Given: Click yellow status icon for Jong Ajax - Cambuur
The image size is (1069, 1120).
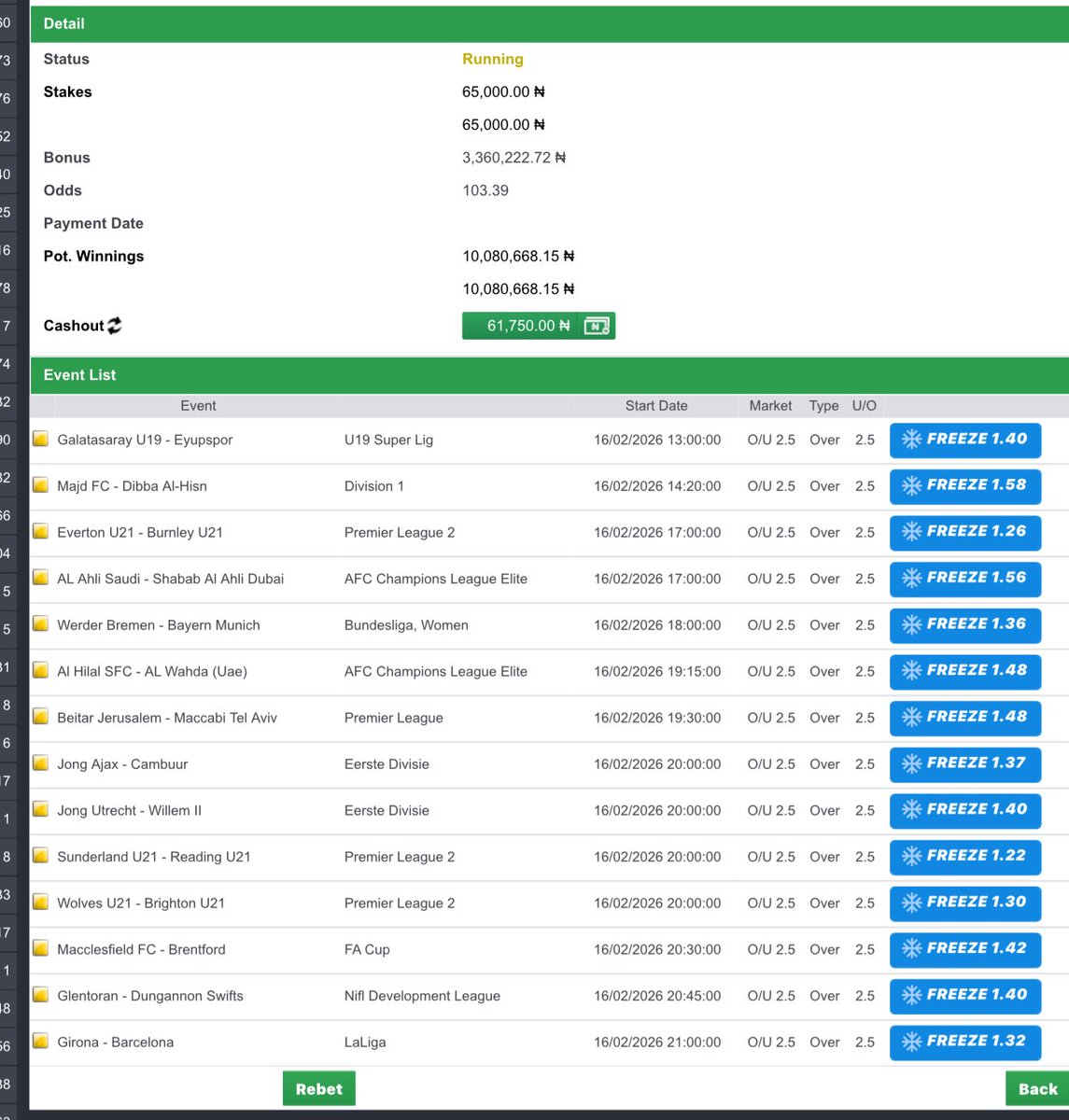Looking at the screenshot, I should (x=41, y=763).
